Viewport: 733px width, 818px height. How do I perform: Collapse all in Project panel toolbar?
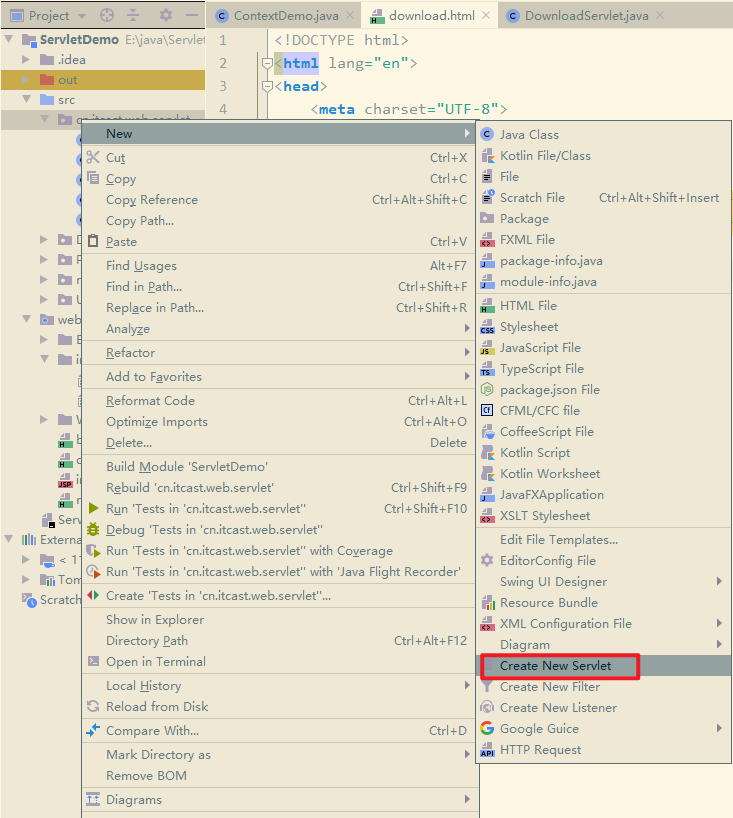click(134, 16)
